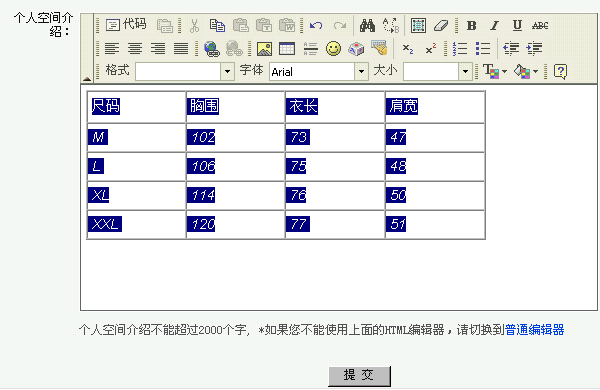The height and width of the screenshot is (390, 600).
Task: Click the 尺码 header cell
Action: coord(136,107)
